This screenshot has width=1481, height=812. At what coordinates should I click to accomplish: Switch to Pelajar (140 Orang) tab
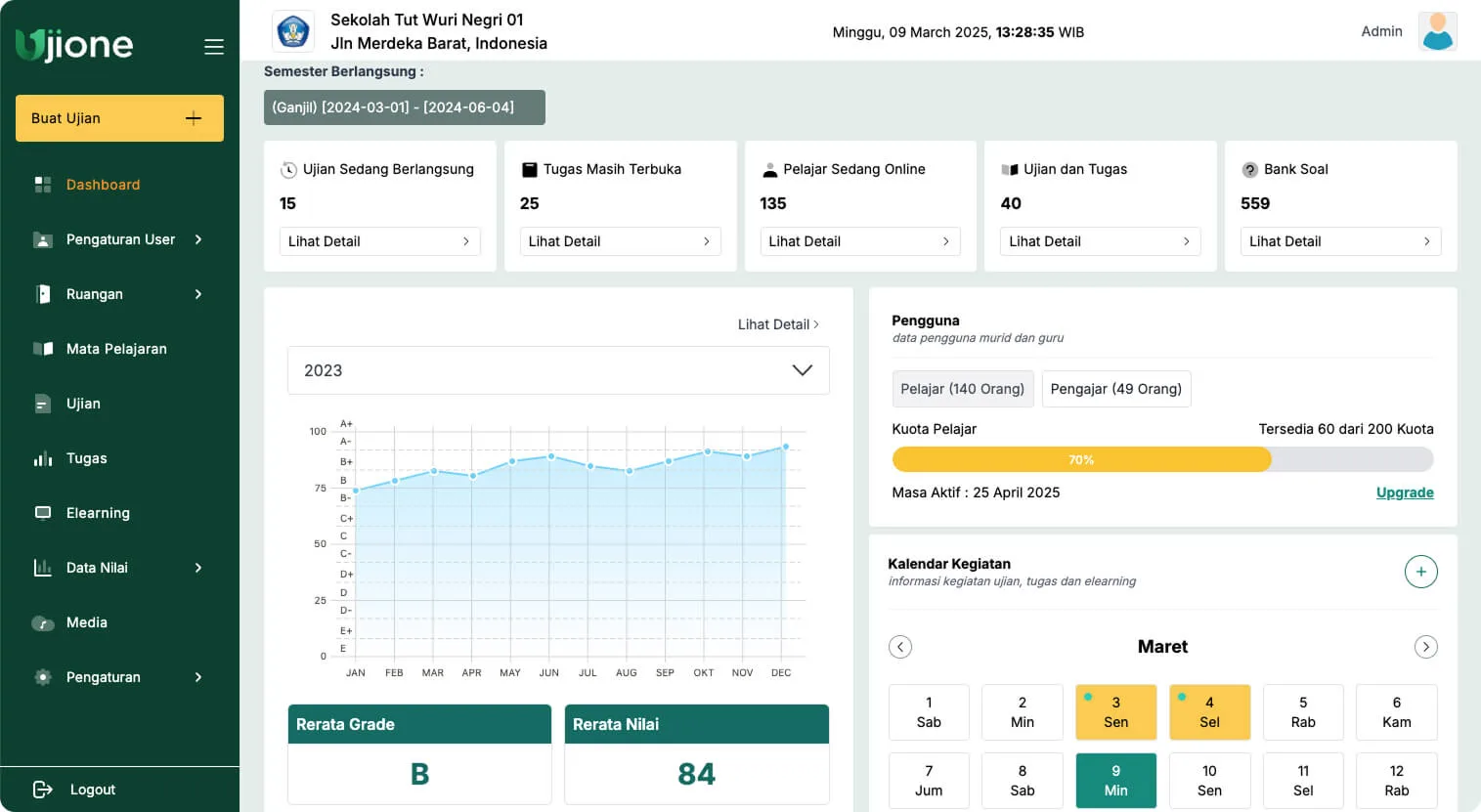[x=963, y=389]
